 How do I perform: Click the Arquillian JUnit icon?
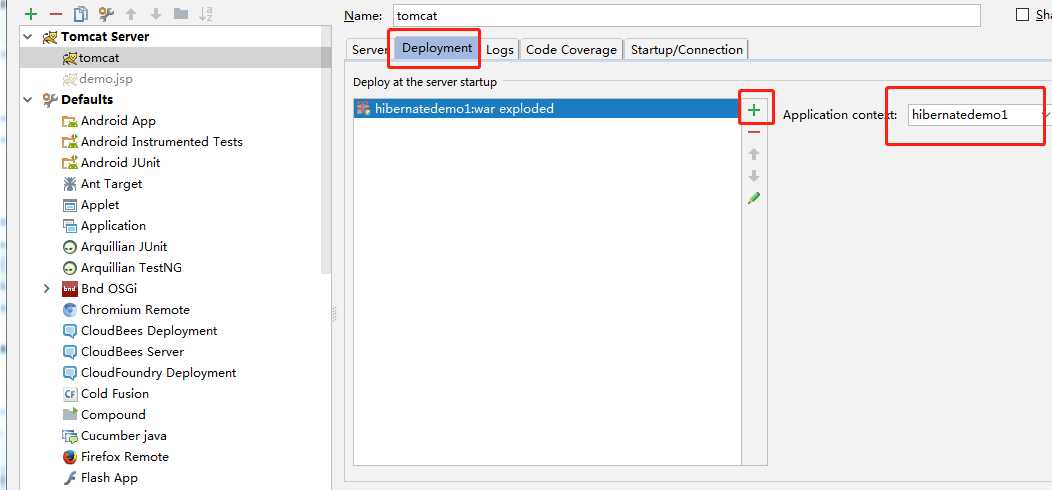[x=70, y=247]
